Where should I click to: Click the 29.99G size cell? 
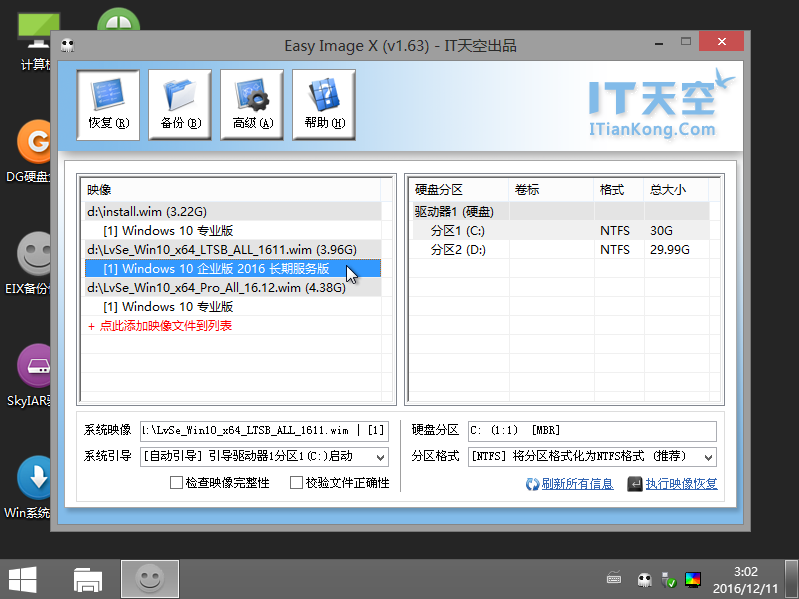coord(677,250)
